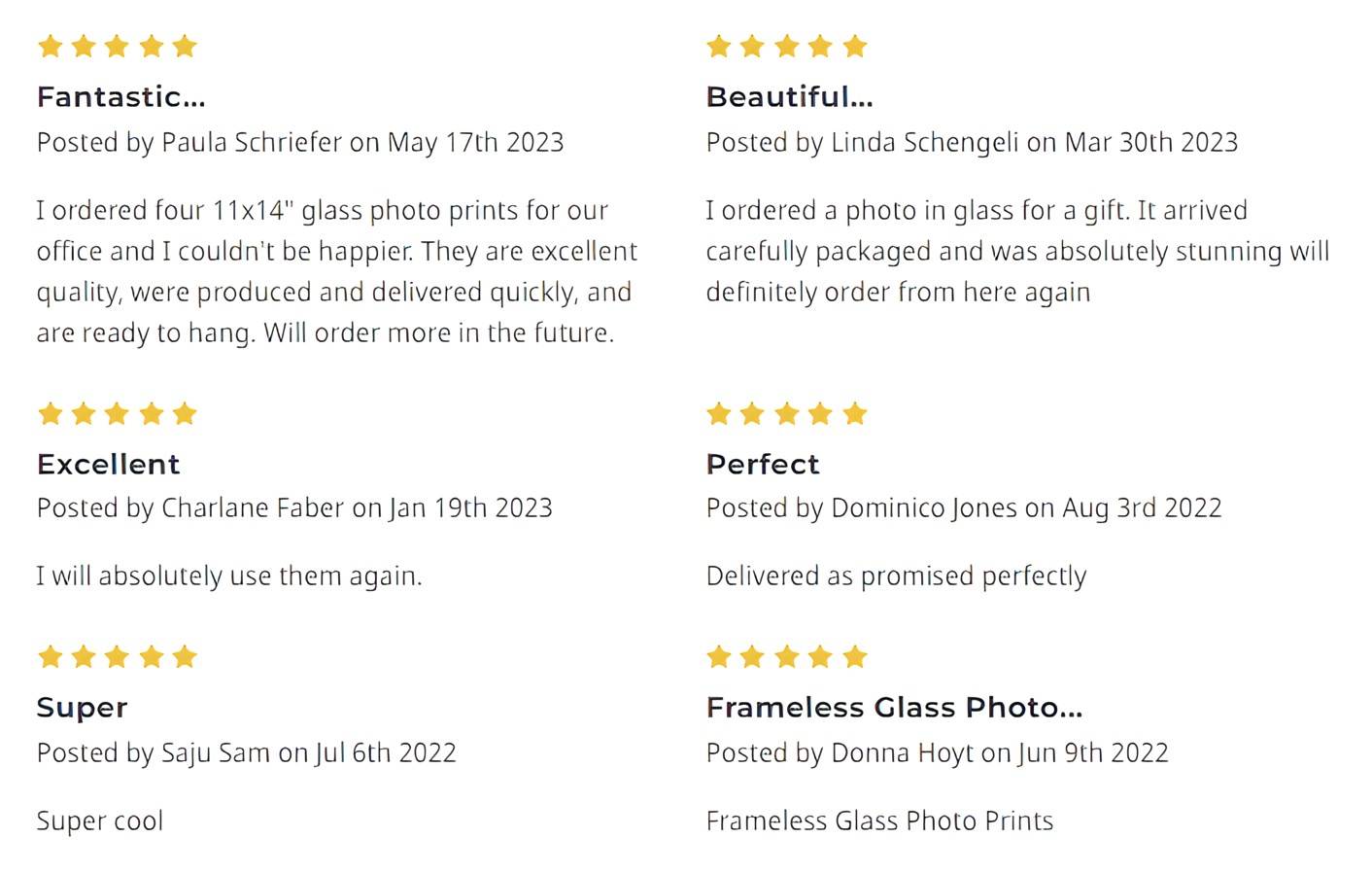Click third star above Beautiful review
Image resolution: width=1372 pixels, height=873 pixels.
point(787,46)
